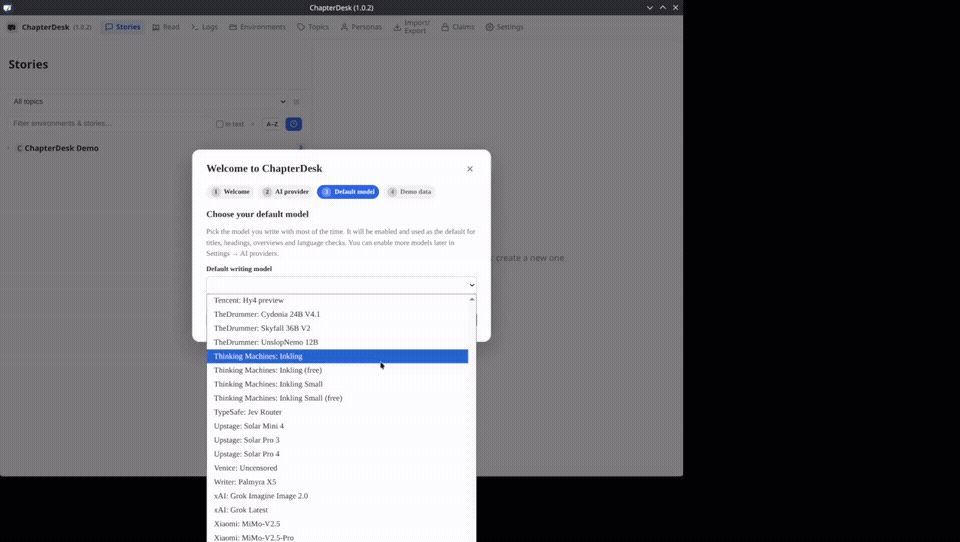Open the Read tab

(x=166, y=27)
